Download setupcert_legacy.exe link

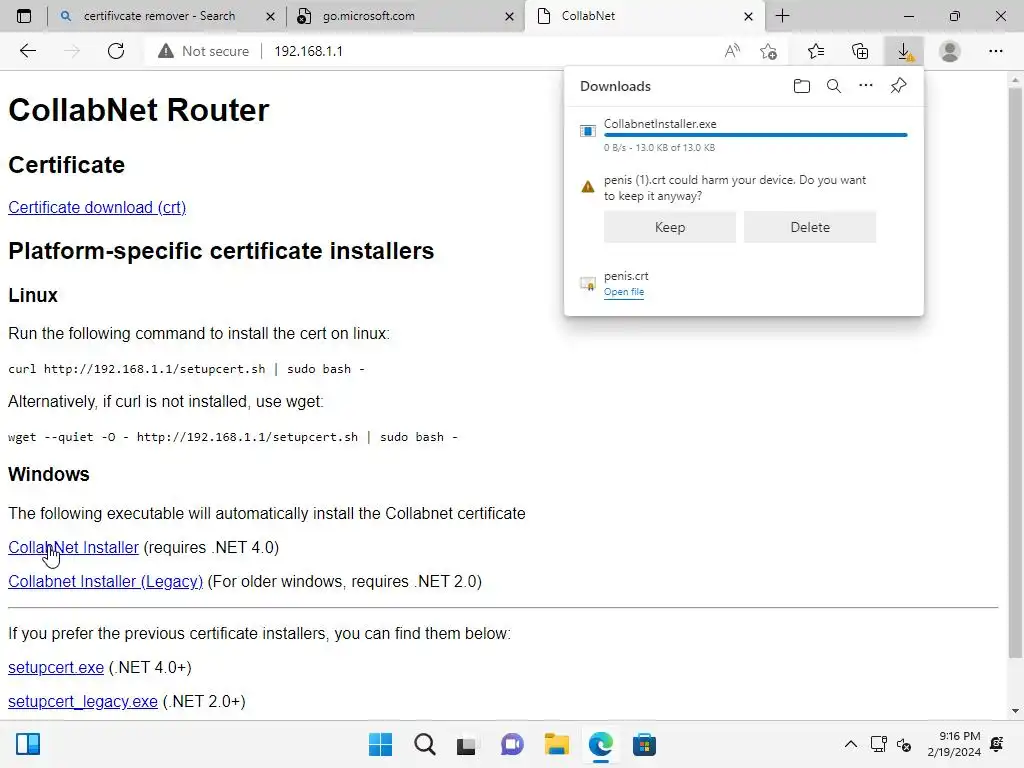[x=83, y=701]
